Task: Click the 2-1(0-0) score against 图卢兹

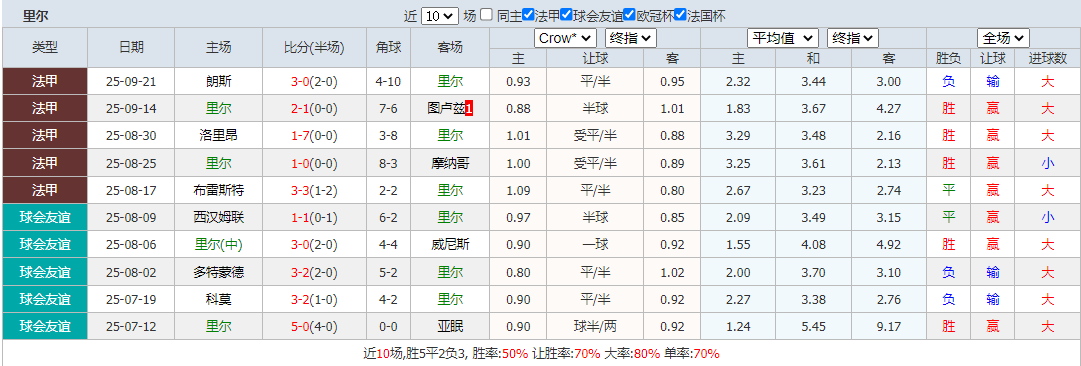Action: pyautogui.click(x=314, y=109)
